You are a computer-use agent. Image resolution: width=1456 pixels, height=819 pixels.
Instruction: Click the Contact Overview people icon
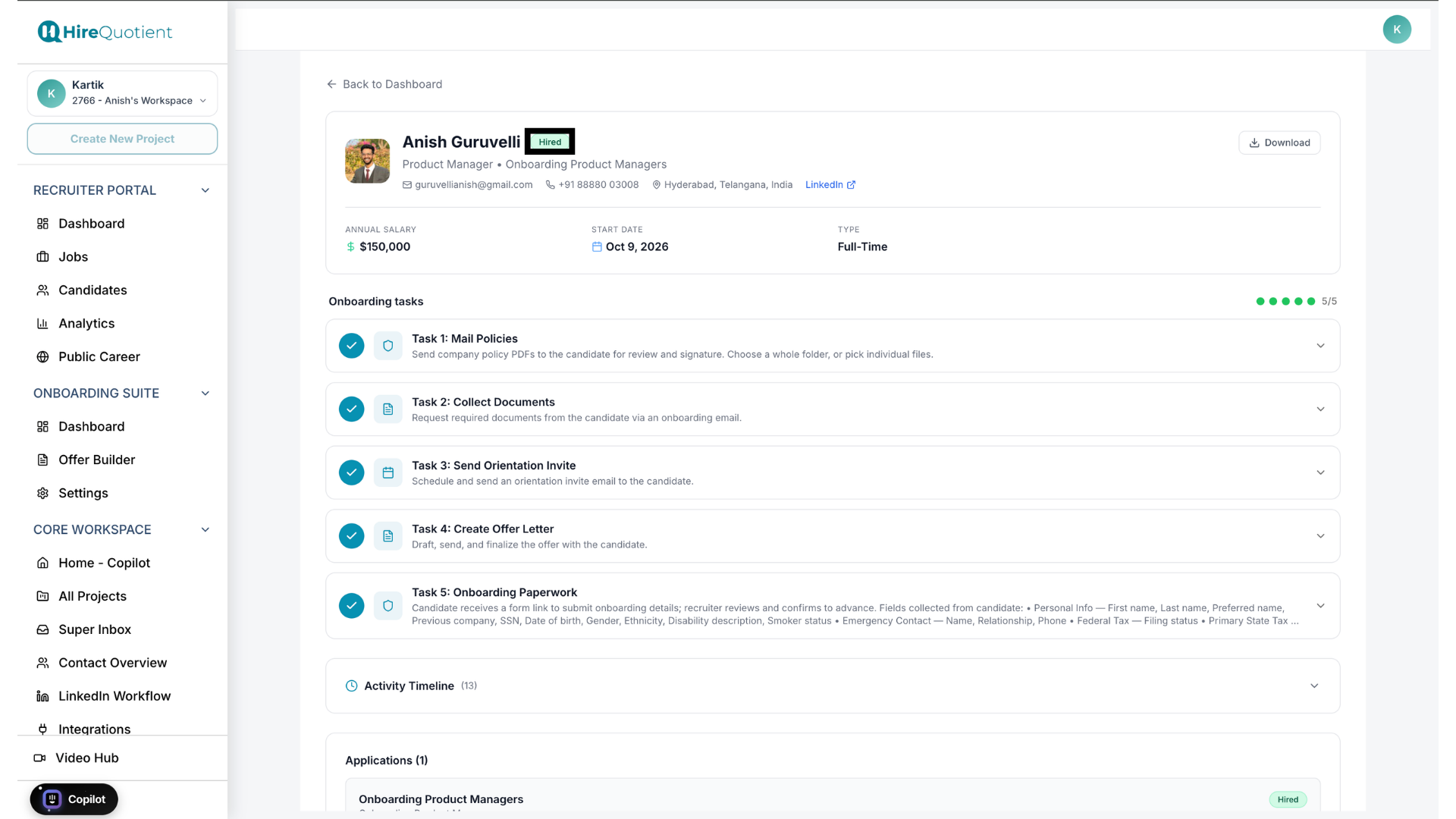coord(42,664)
